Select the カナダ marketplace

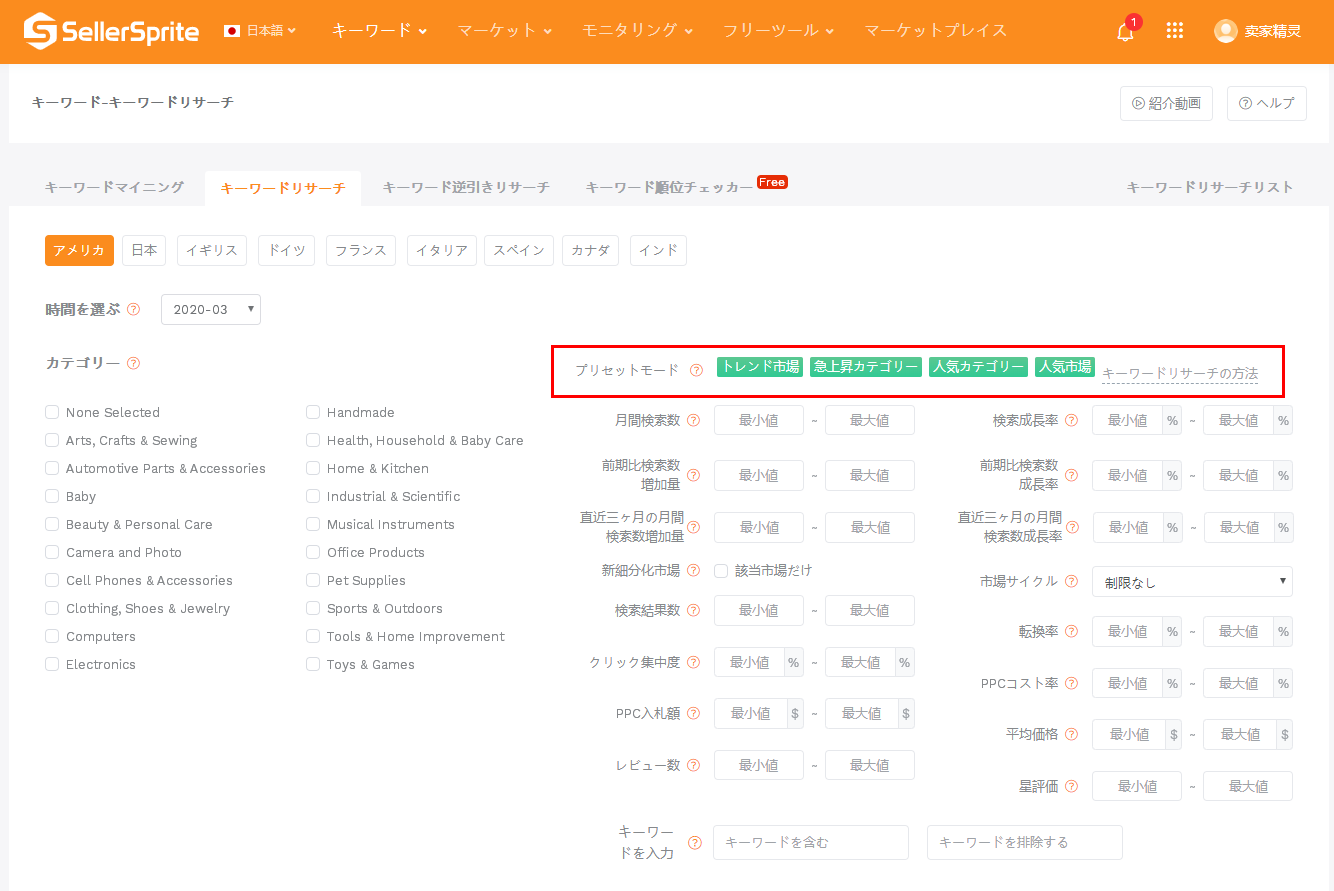(590, 251)
